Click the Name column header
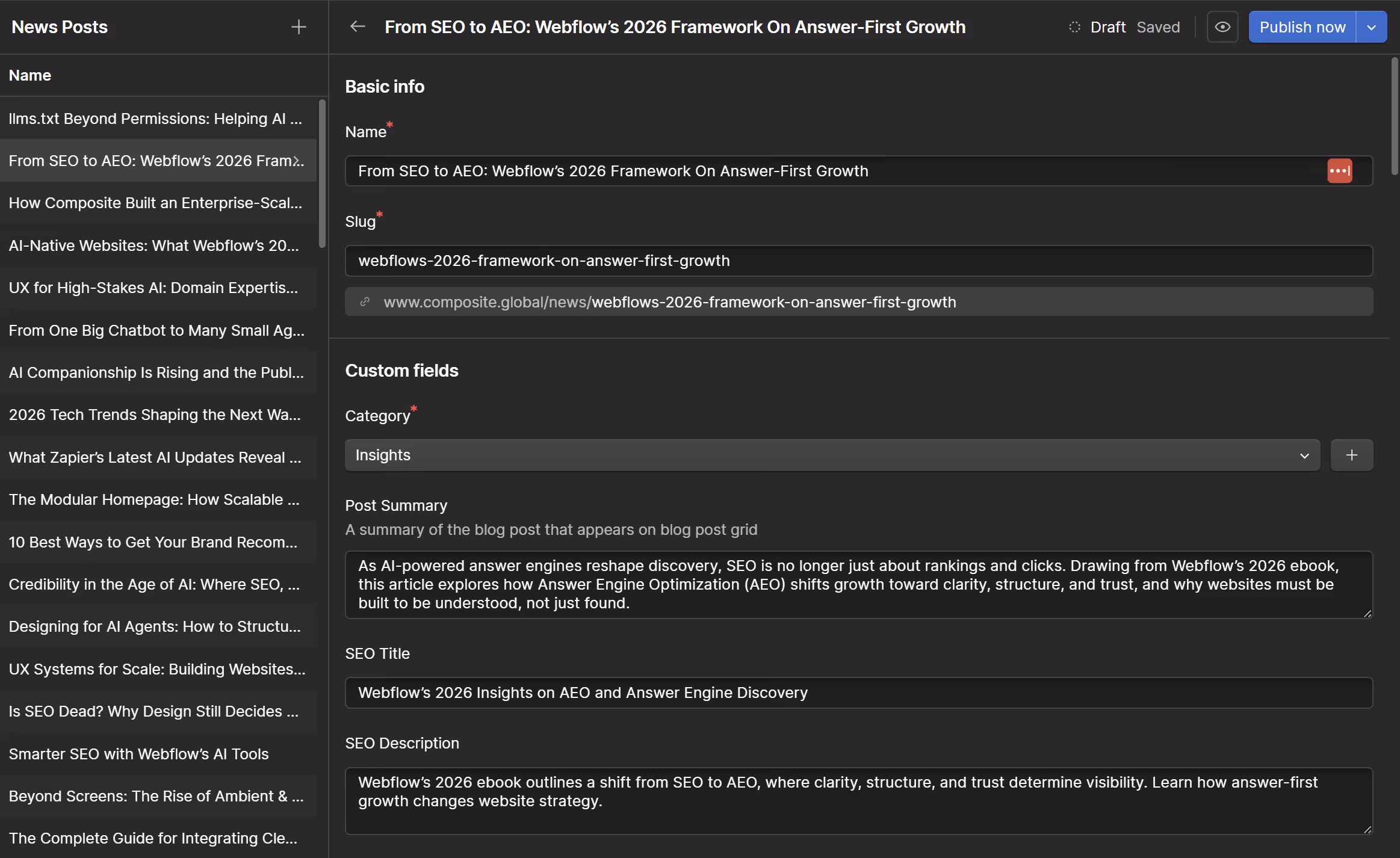This screenshot has width=1400, height=858. (30, 75)
